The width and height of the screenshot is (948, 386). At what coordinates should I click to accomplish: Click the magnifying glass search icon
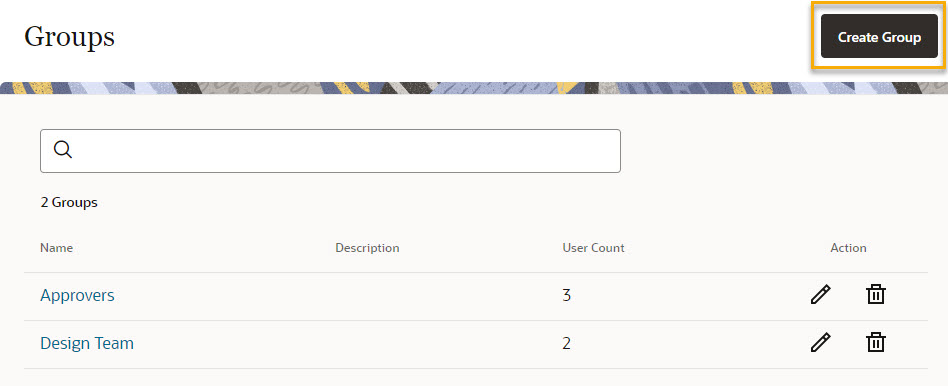[63, 149]
